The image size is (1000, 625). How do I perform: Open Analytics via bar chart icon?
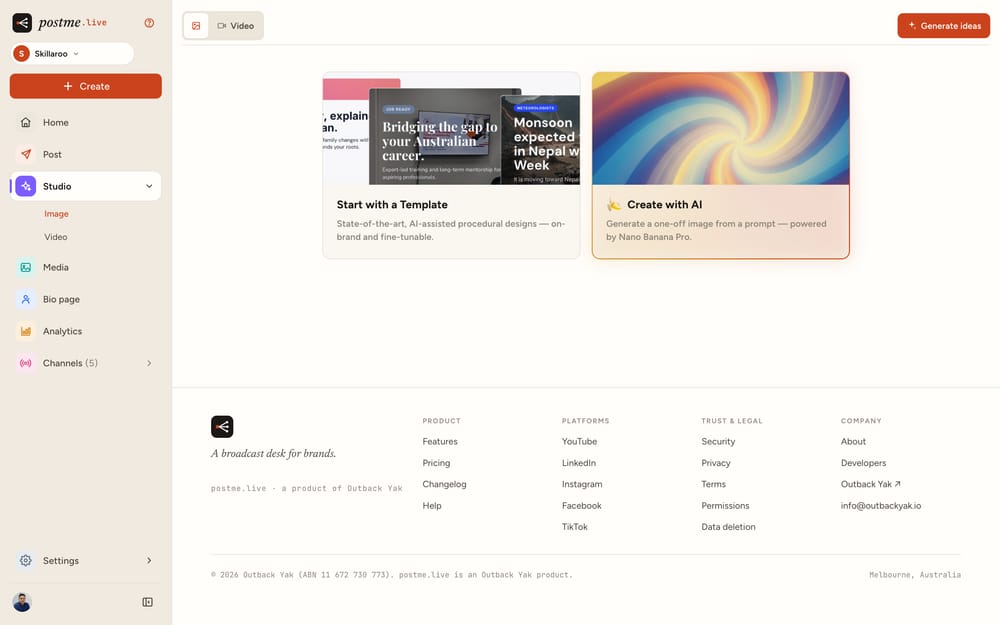(x=26, y=331)
